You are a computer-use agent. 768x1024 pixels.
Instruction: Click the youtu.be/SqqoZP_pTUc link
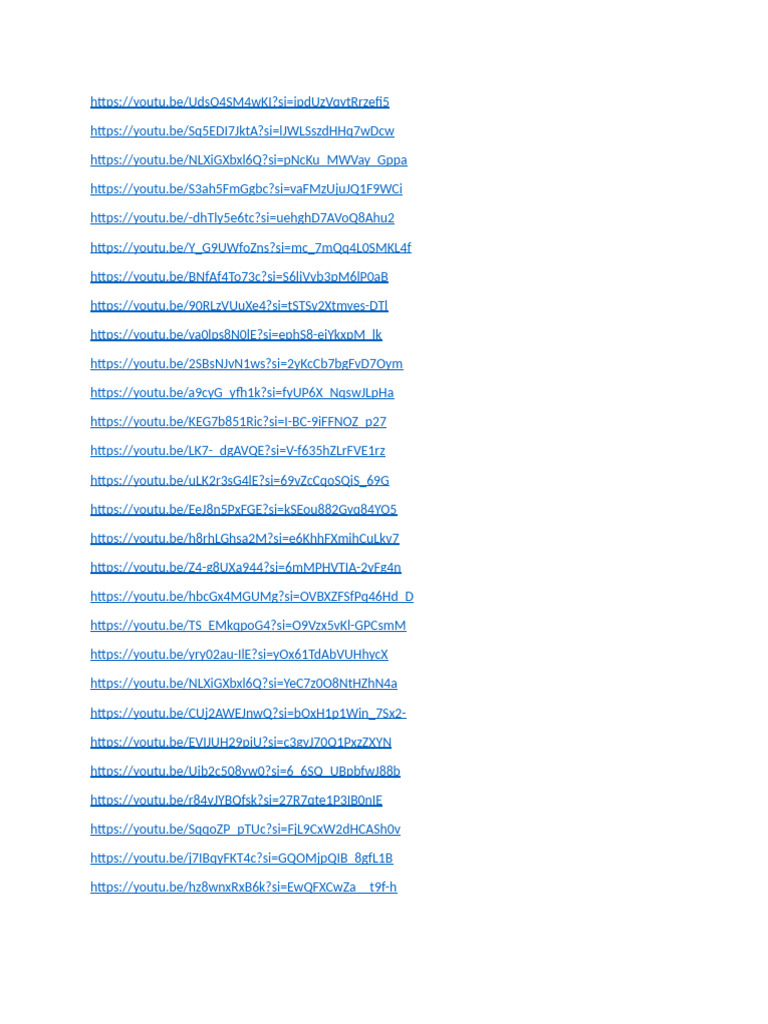coord(246,829)
